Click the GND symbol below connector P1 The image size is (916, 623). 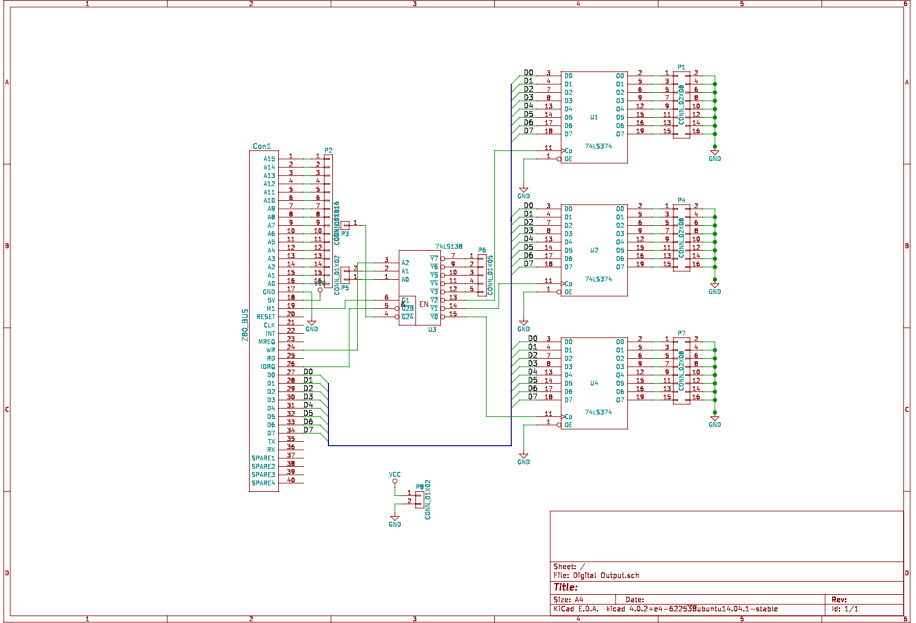[x=715, y=153]
